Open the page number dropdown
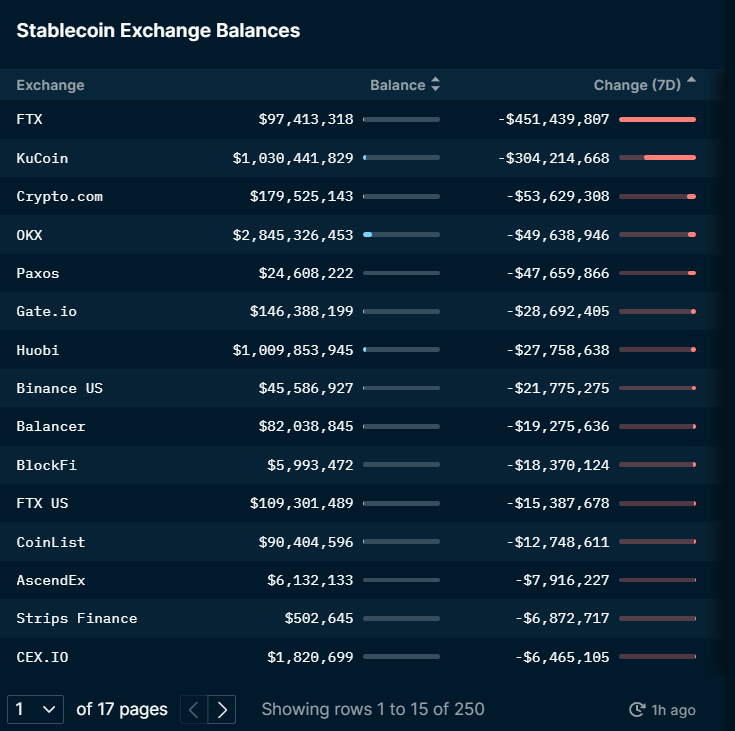Viewport: 735px width, 731px height. [35, 710]
